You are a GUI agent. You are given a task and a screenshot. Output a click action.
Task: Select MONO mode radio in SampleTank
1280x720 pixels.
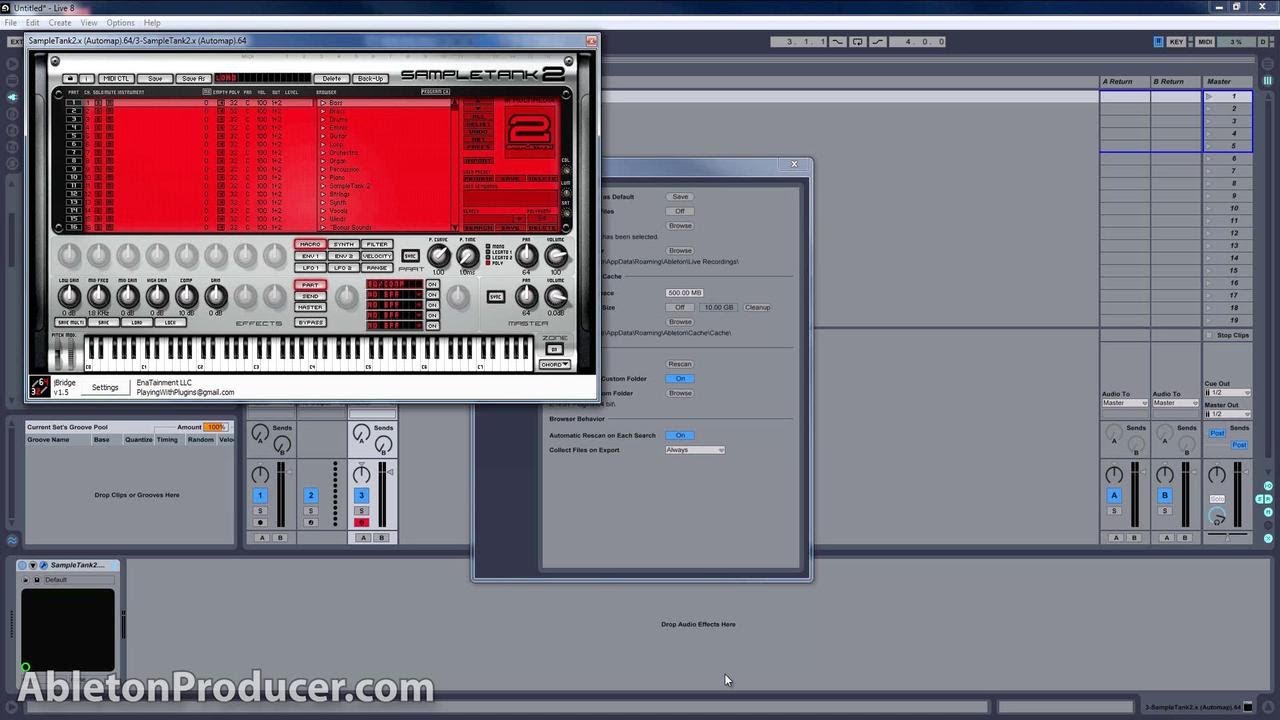pyautogui.click(x=488, y=246)
